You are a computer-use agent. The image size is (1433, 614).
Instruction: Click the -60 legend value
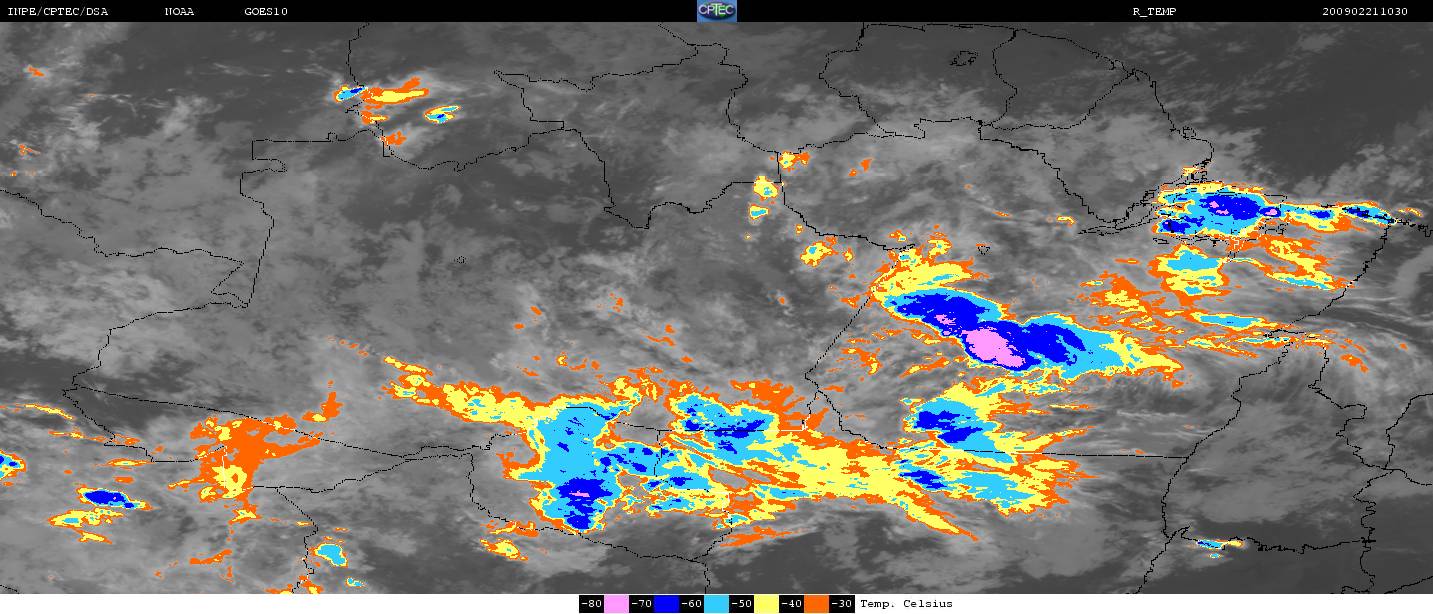(691, 604)
